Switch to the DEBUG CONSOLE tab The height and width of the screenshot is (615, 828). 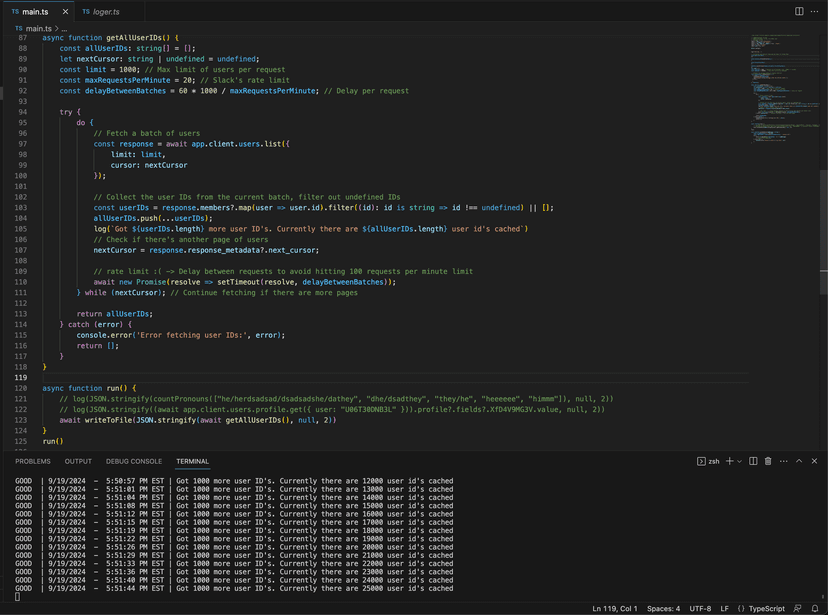coord(134,461)
